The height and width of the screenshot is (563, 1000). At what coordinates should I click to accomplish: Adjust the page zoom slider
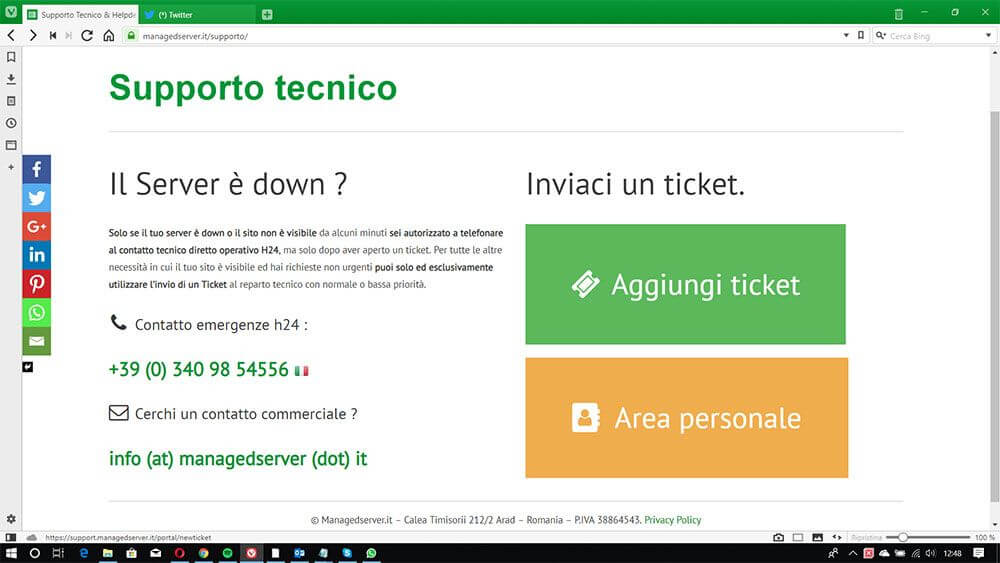click(930, 537)
